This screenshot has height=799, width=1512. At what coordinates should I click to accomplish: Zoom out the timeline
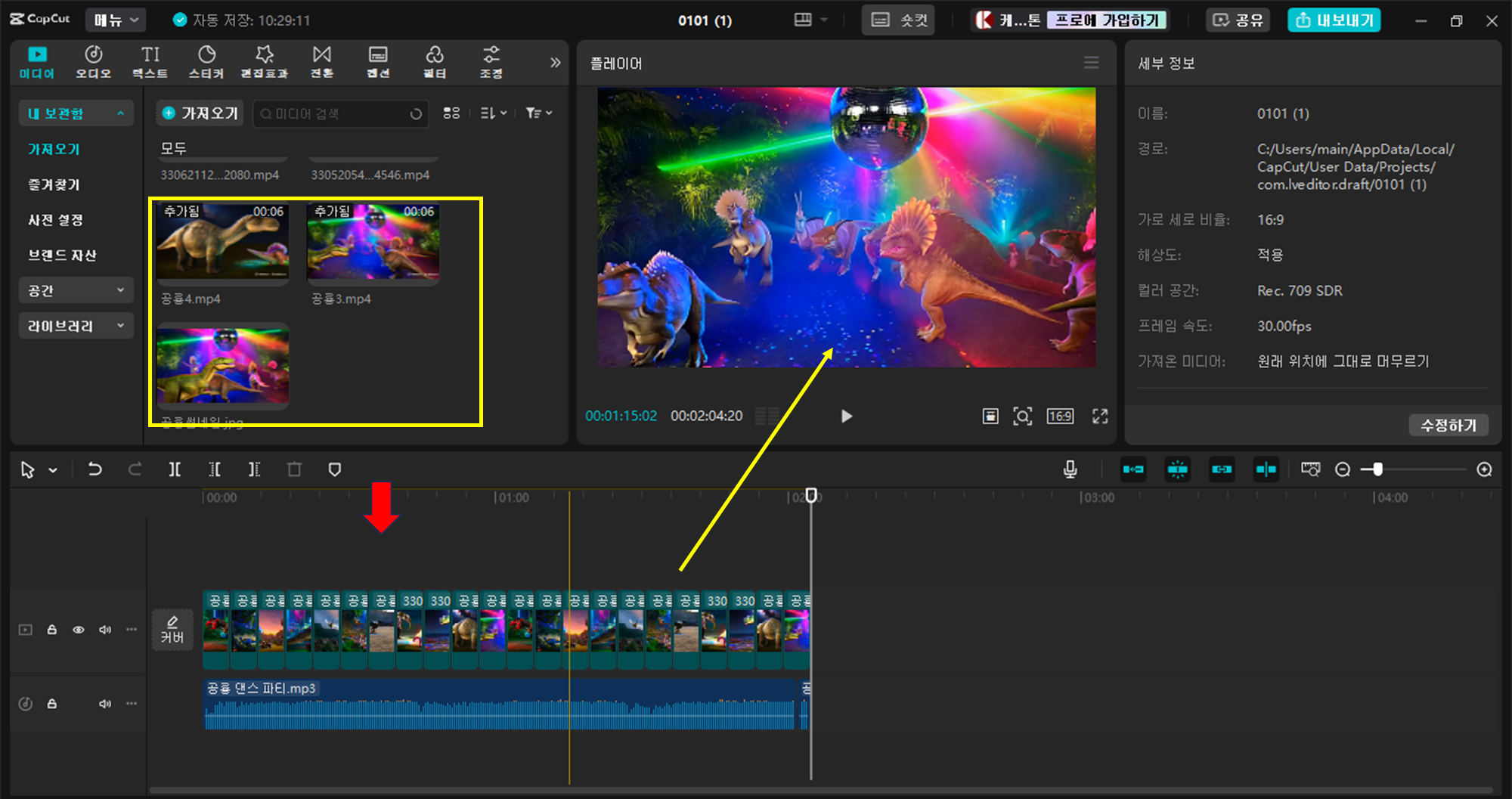(x=1343, y=469)
